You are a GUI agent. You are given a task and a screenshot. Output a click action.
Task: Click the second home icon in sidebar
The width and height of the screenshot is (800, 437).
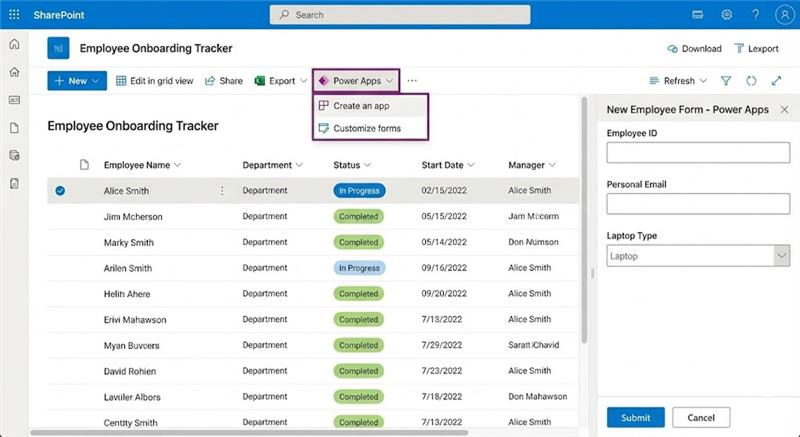point(14,72)
